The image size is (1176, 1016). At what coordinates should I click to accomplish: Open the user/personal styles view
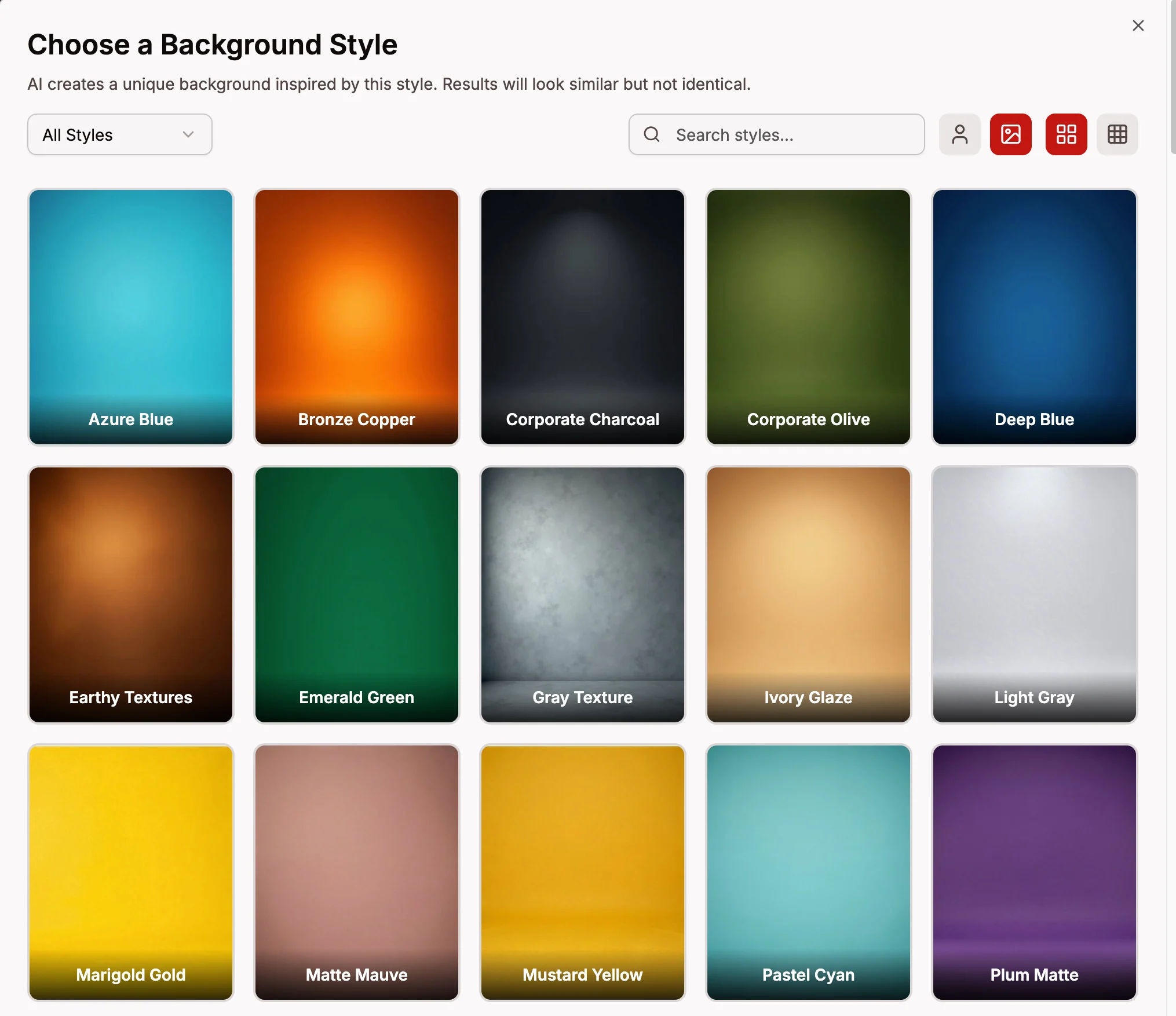click(x=959, y=134)
